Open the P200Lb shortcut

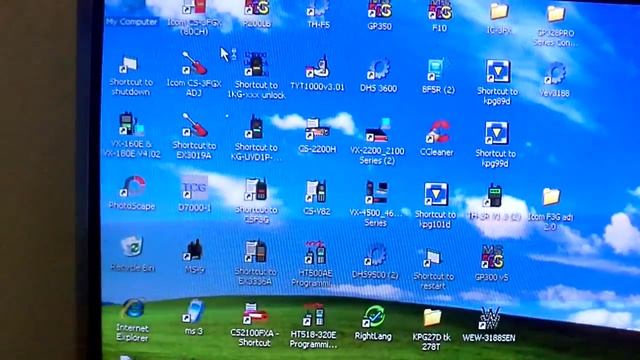click(x=257, y=14)
